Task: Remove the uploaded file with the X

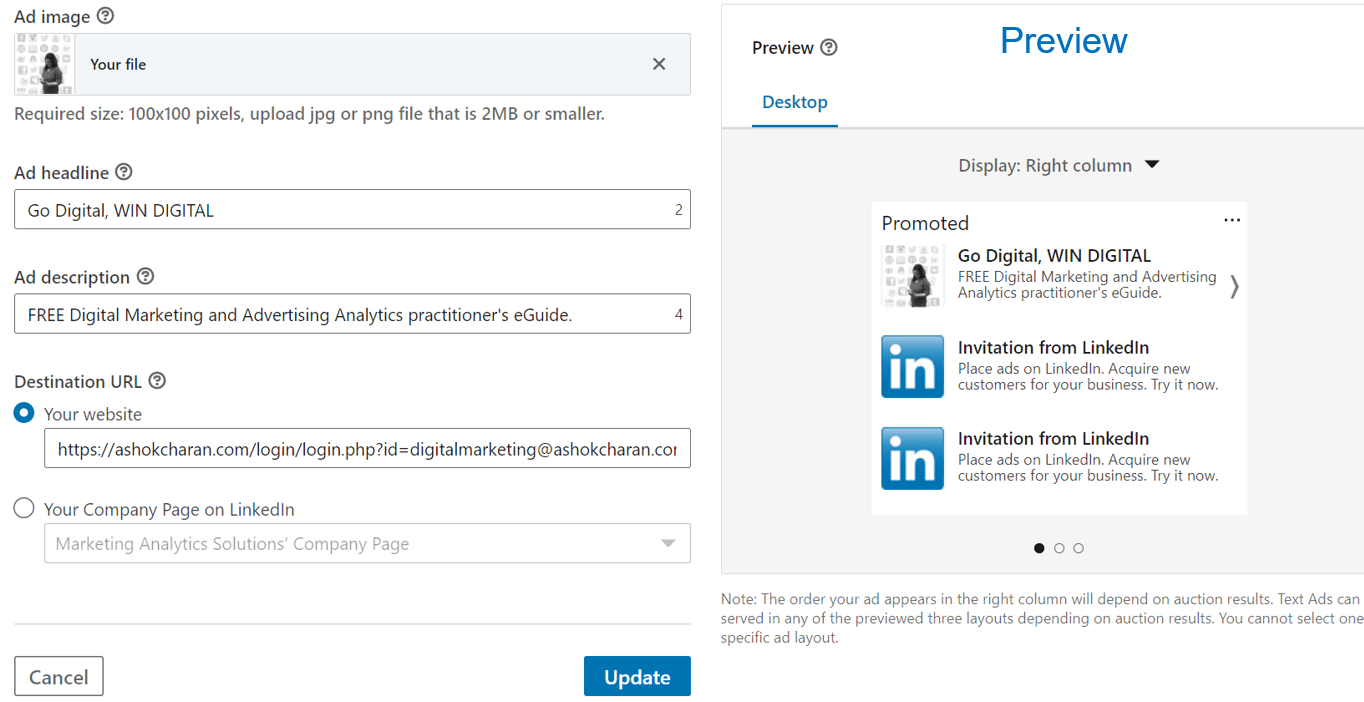Action: [x=659, y=64]
